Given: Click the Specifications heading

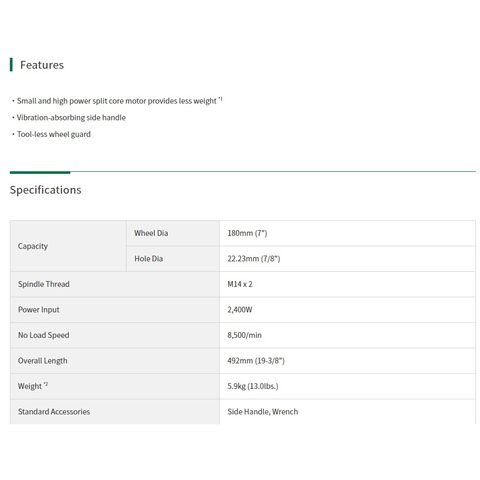Looking at the screenshot, I should point(46,190).
